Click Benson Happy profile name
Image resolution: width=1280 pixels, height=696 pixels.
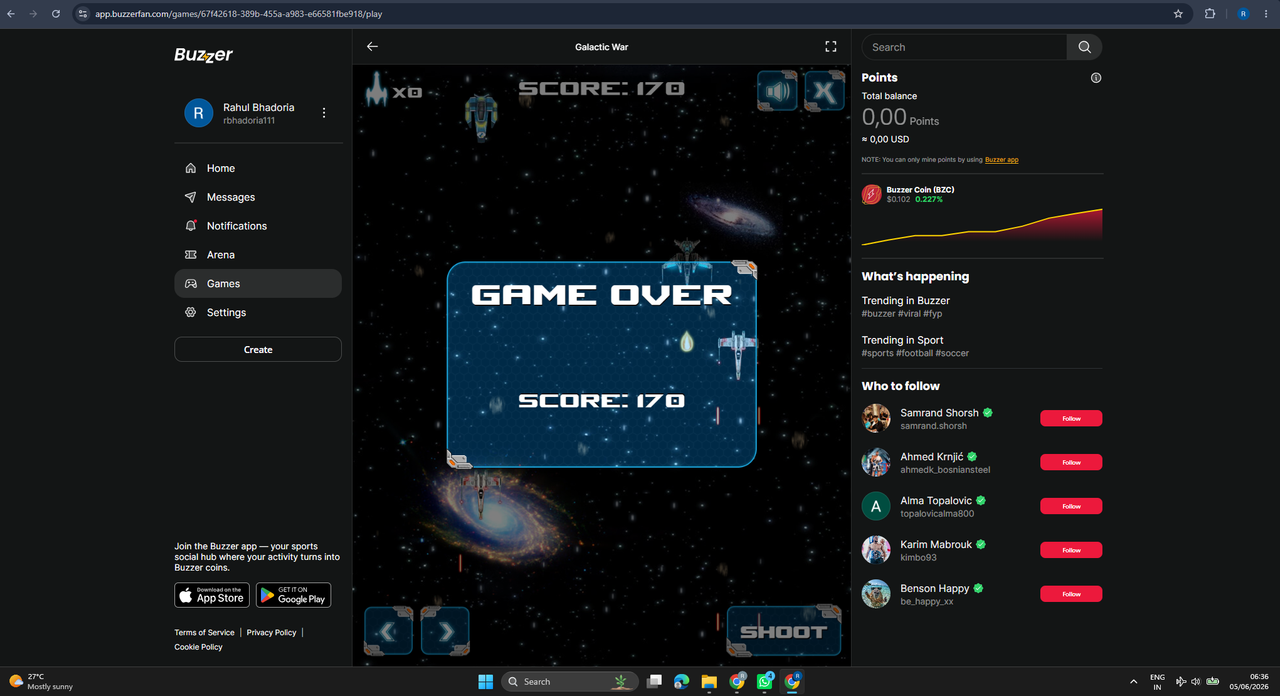(934, 588)
